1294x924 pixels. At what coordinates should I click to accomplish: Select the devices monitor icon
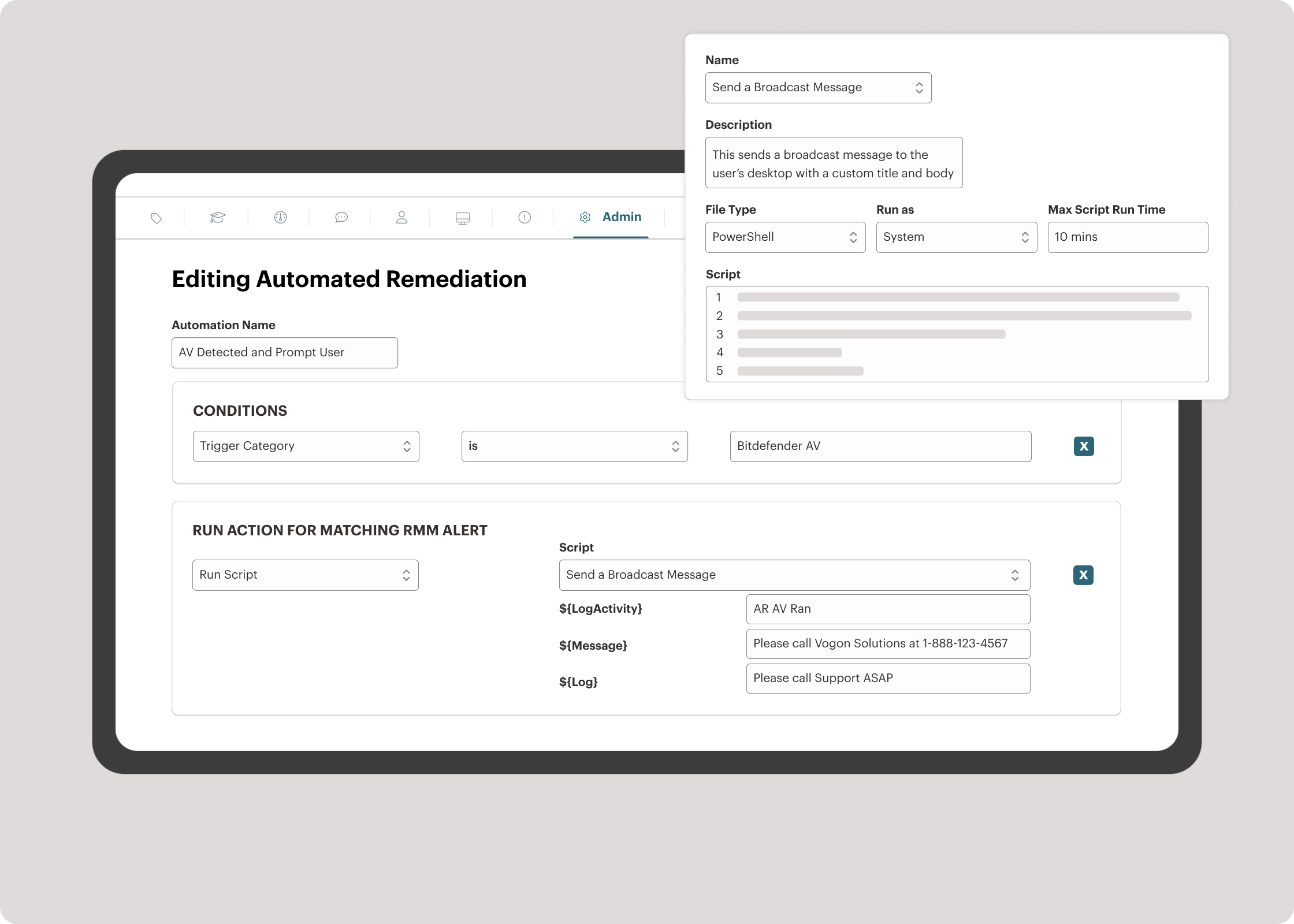[x=462, y=218]
